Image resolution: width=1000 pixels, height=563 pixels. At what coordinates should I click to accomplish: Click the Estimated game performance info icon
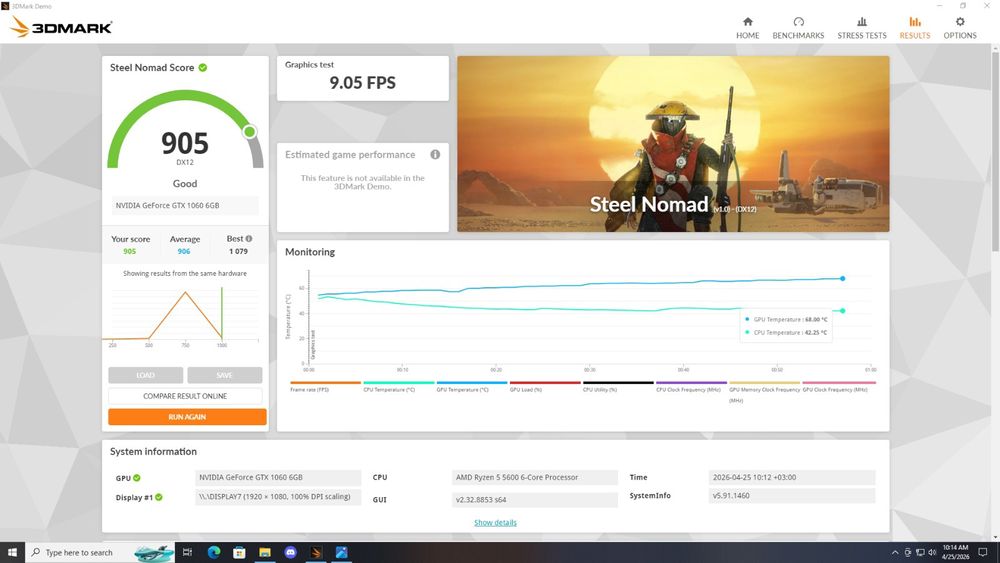(x=435, y=154)
